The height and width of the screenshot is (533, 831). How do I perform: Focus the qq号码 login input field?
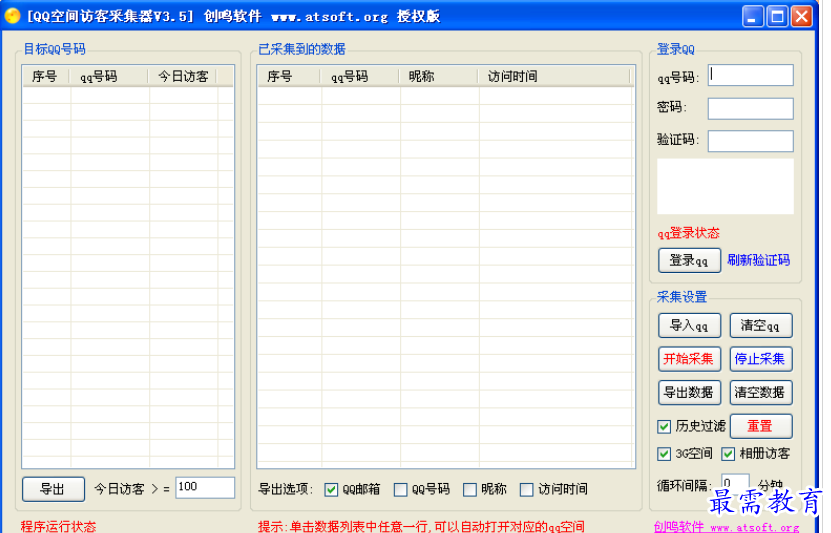pyautogui.click(x=750, y=75)
